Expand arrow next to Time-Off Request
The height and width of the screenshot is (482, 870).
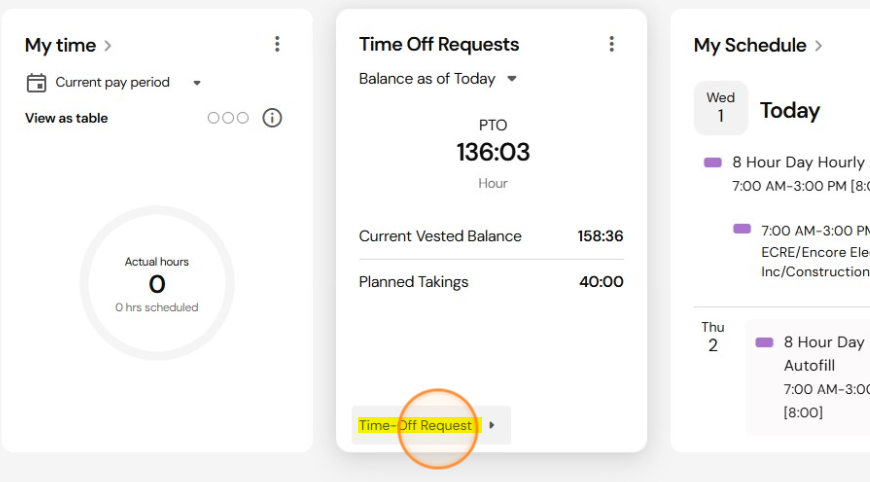pos(492,425)
